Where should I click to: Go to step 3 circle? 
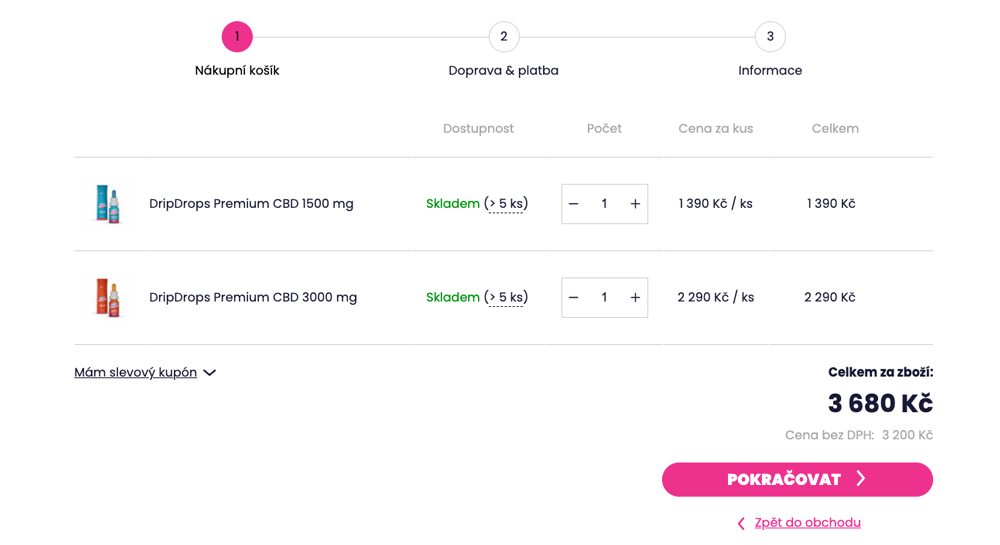click(770, 37)
